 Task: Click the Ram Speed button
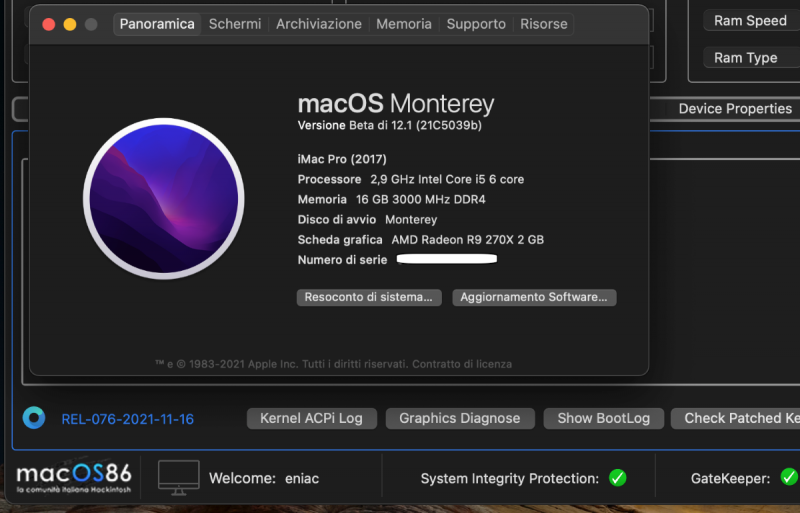click(750, 21)
